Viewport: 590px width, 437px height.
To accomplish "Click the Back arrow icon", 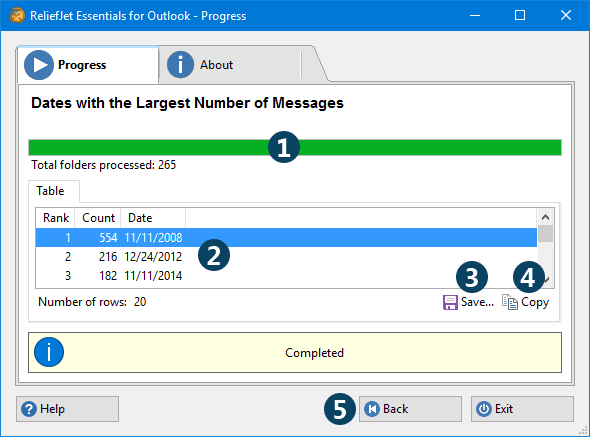I will point(372,409).
